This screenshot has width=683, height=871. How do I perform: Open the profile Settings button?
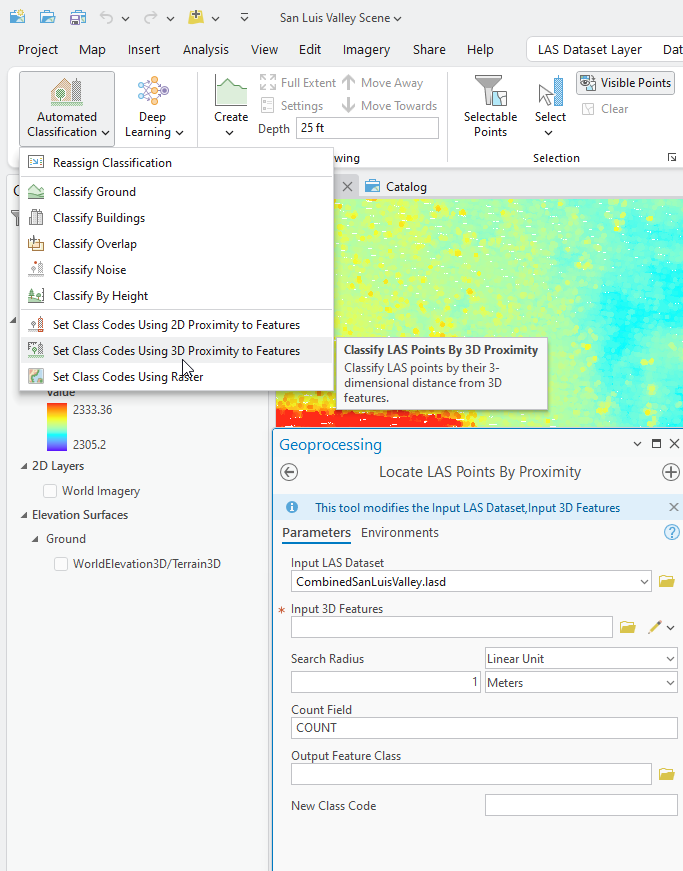(x=292, y=106)
